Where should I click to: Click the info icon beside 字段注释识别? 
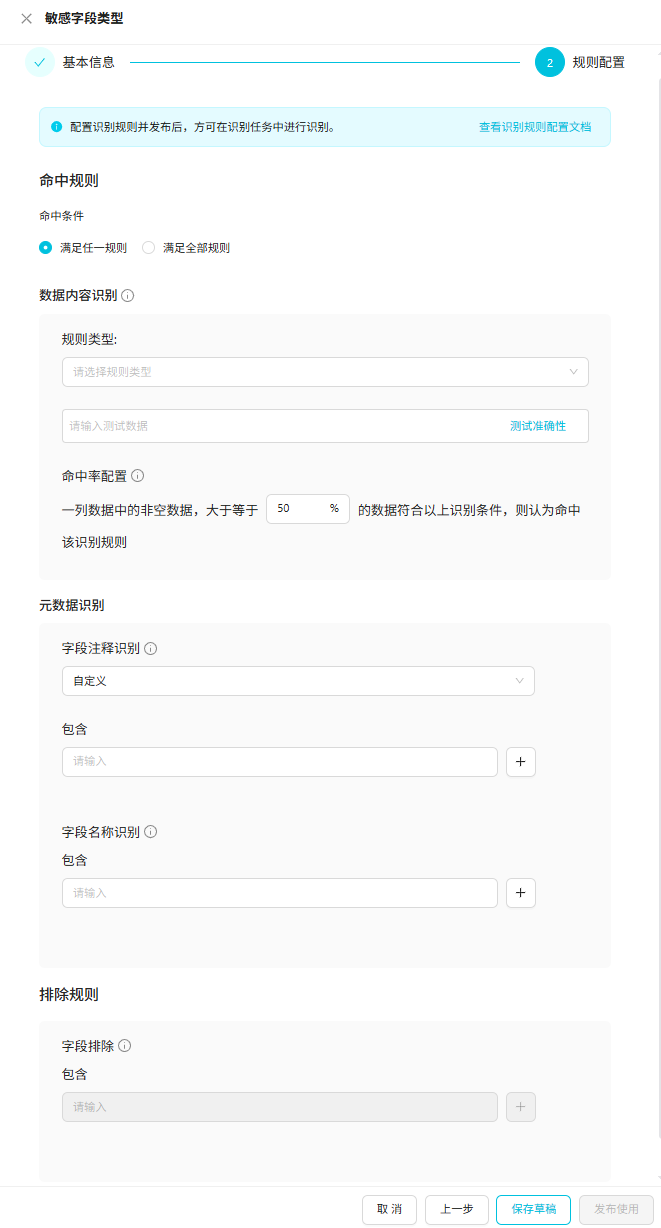150,649
